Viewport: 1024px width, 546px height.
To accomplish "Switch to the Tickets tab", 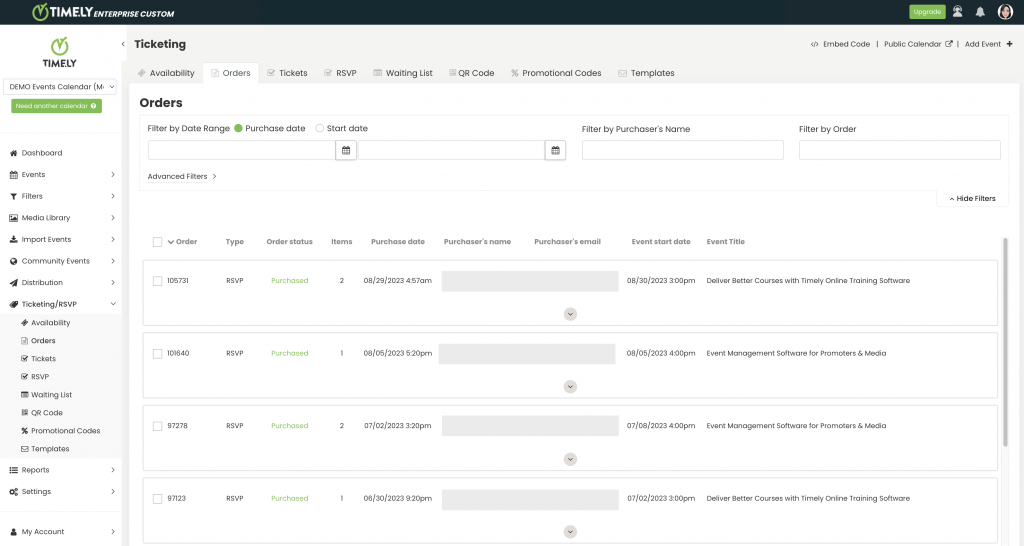I will point(287,73).
